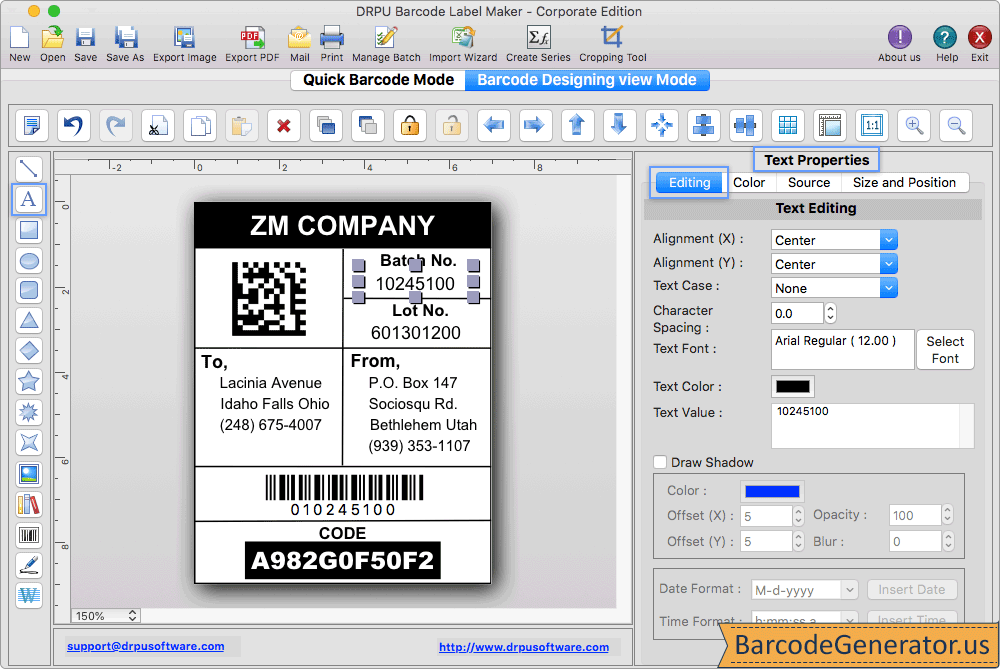Click the blue down arrow icon
This screenshot has height=669, width=1000.
(x=619, y=125)
